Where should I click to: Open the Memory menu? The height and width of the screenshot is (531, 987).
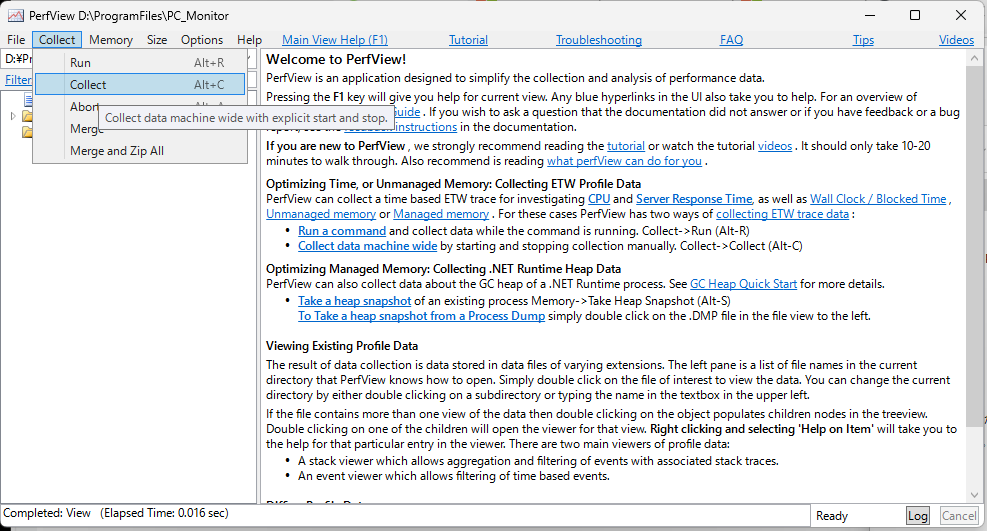(x=111, y=40)
